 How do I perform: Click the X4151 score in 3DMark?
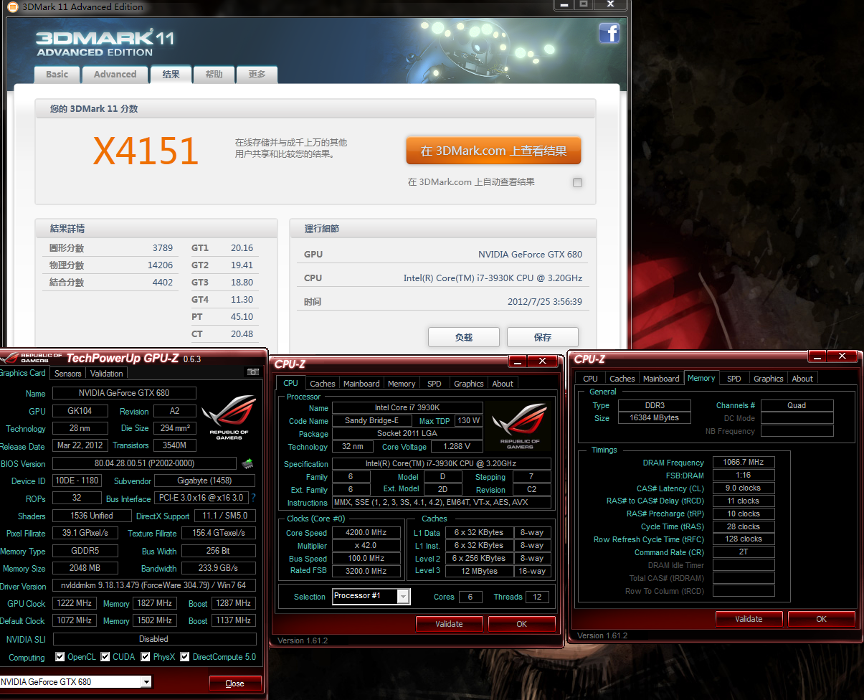tap(145, 151)
